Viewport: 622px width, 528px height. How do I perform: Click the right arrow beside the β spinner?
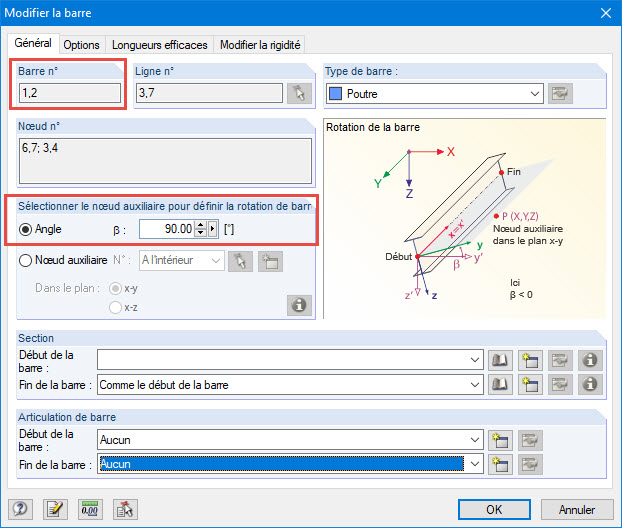[213, 229]
